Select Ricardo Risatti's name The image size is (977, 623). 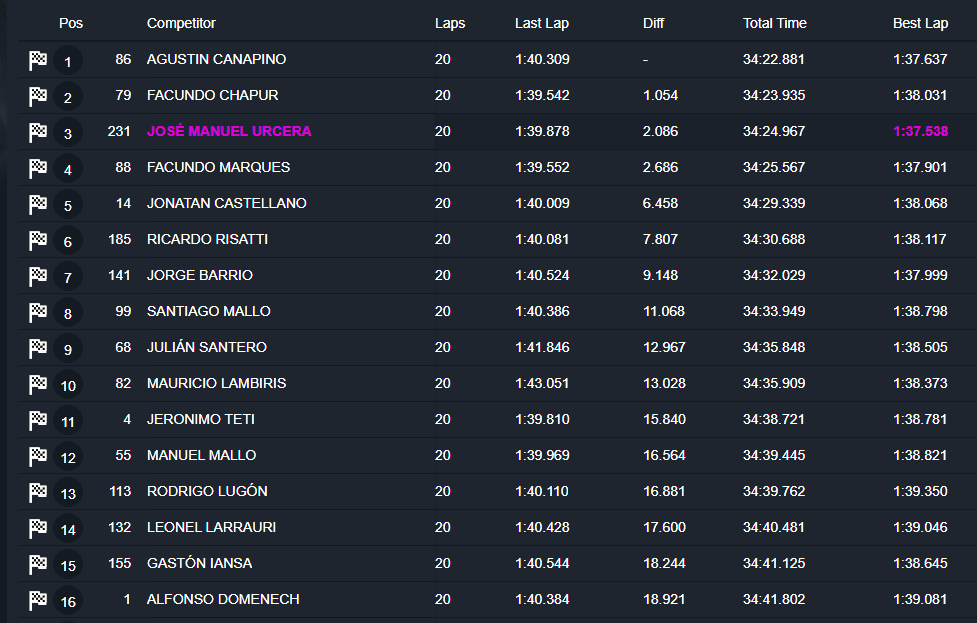(x=207, y=239)
